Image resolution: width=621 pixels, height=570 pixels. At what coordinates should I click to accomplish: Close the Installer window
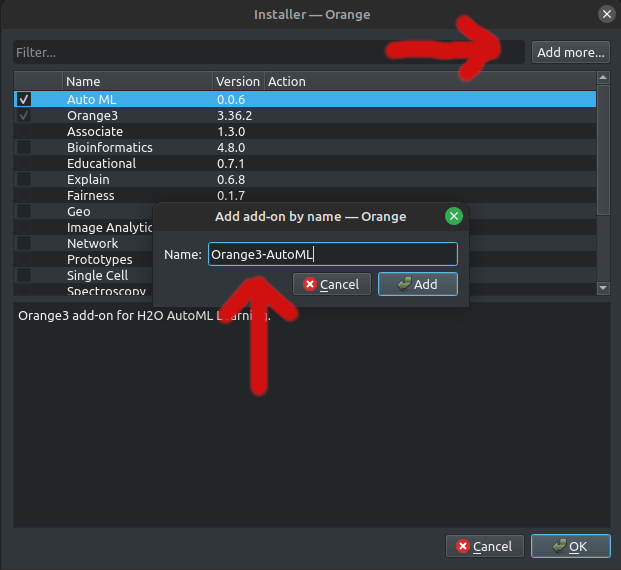point(606,15)
